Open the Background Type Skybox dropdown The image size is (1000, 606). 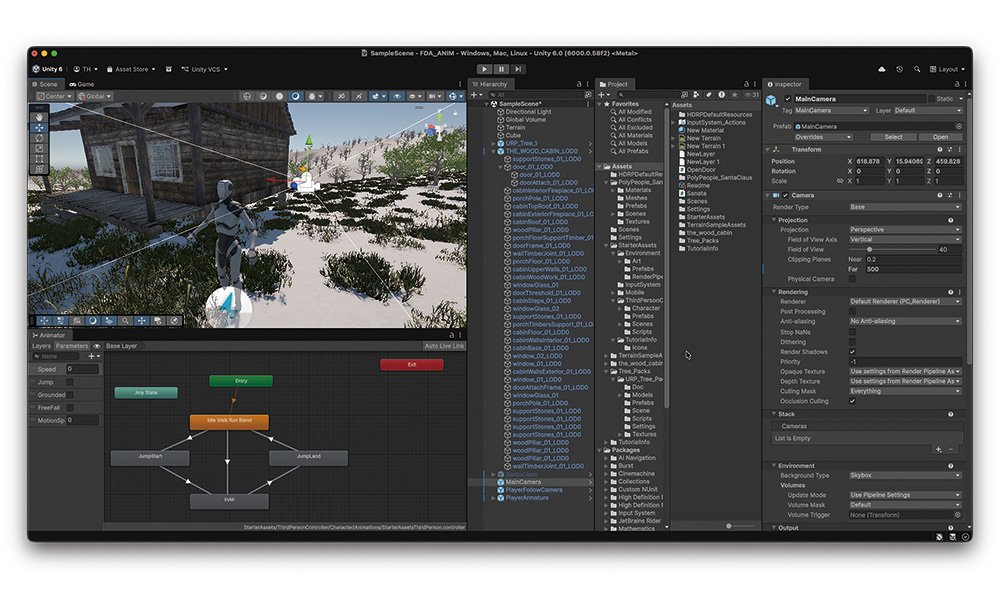(905, 475)
